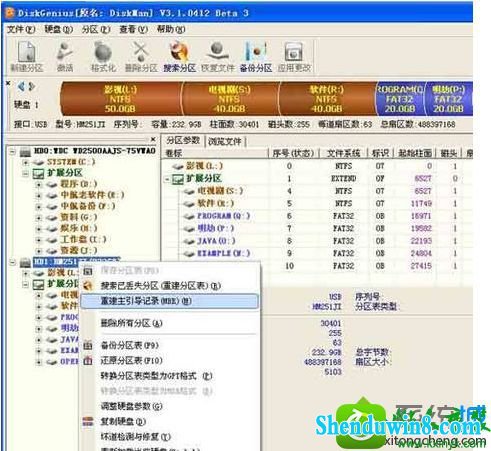Open the 搜索分区 tool

(x=179, y=56)
